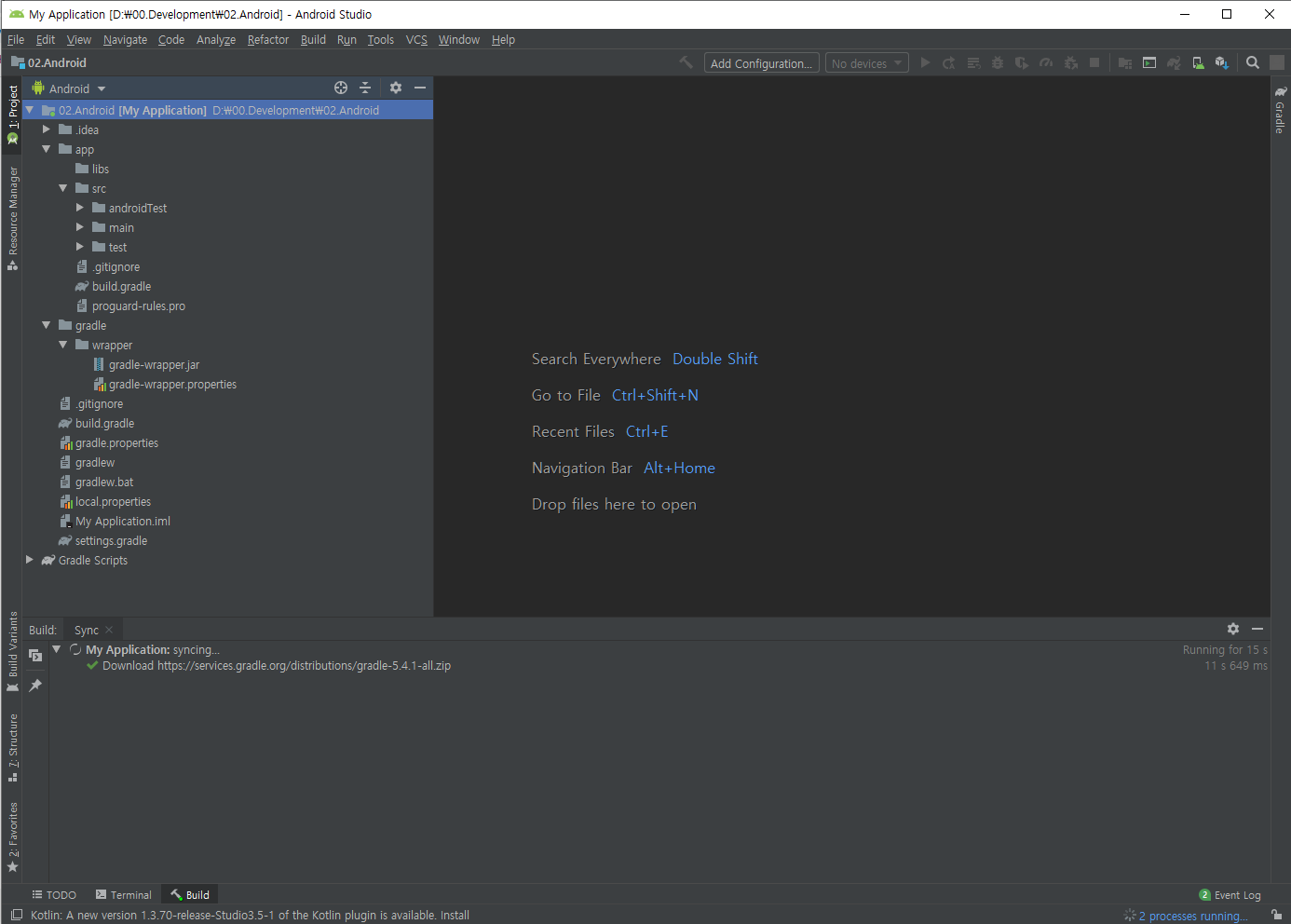Screen dimensions: 1291x924
Task: Toggle the Build Variants tool window
Action: click(x=12, y=651)
